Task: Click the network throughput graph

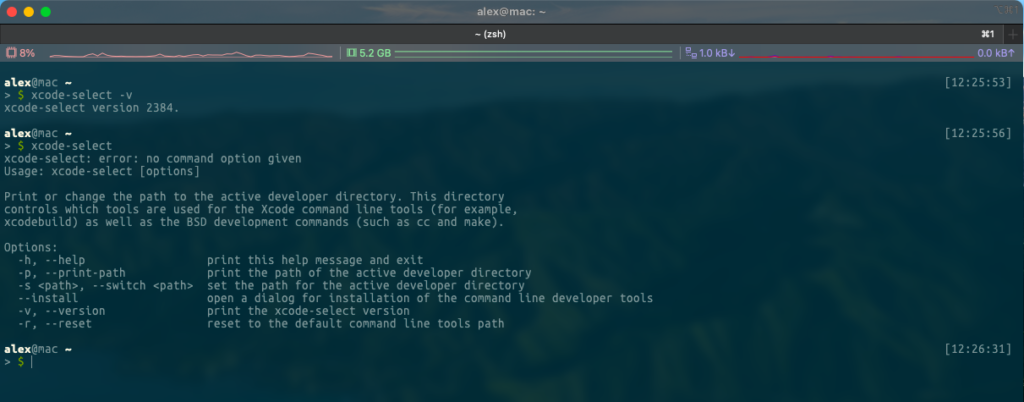Action: pyautogui.click(x=856, y=56)
